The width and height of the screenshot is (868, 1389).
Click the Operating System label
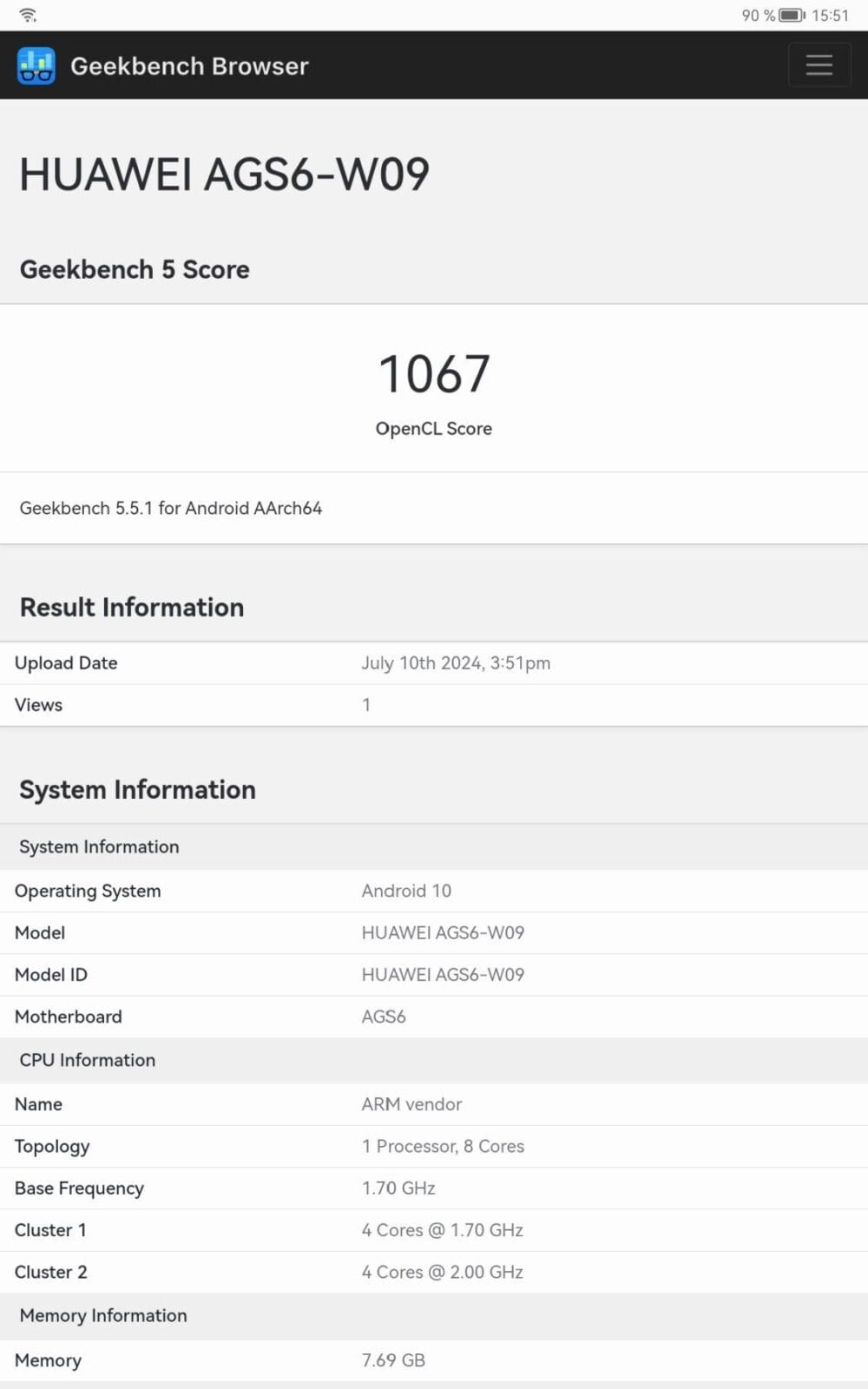[x=88, y=892]
